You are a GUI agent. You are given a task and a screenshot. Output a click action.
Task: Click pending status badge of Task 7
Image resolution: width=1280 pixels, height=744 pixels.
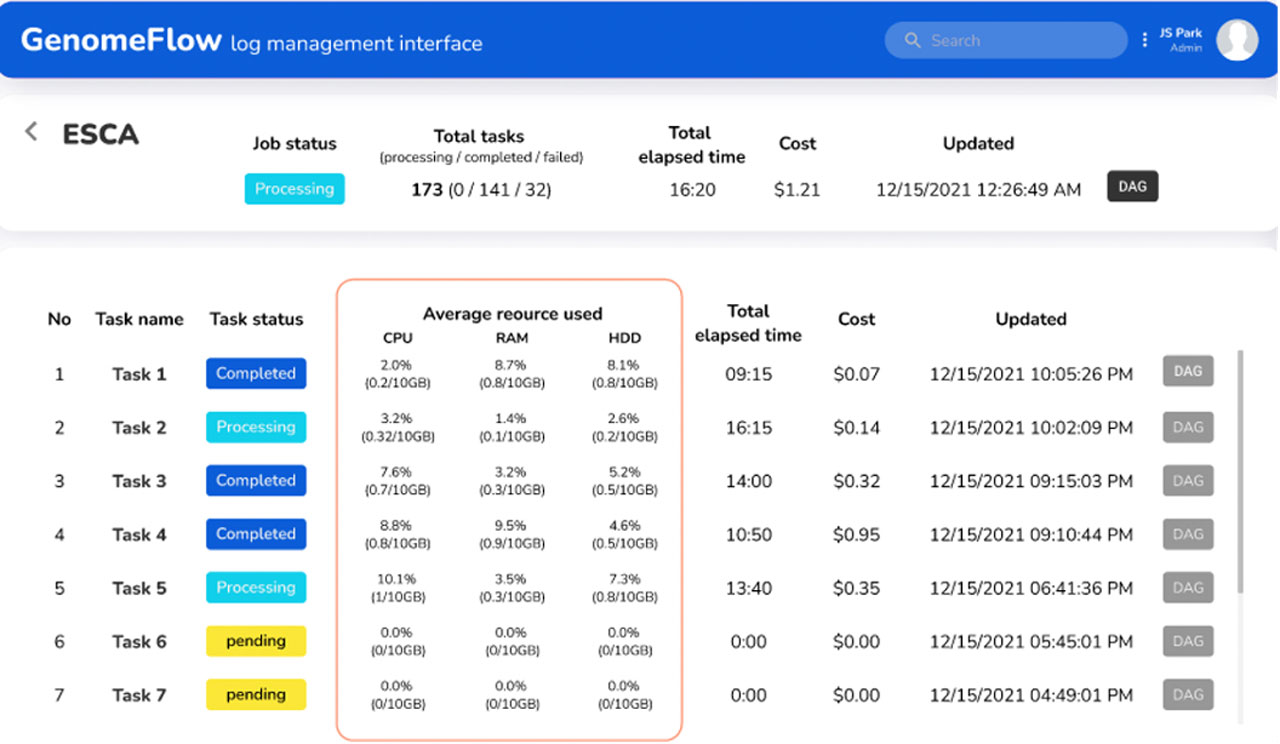(256, 694)
